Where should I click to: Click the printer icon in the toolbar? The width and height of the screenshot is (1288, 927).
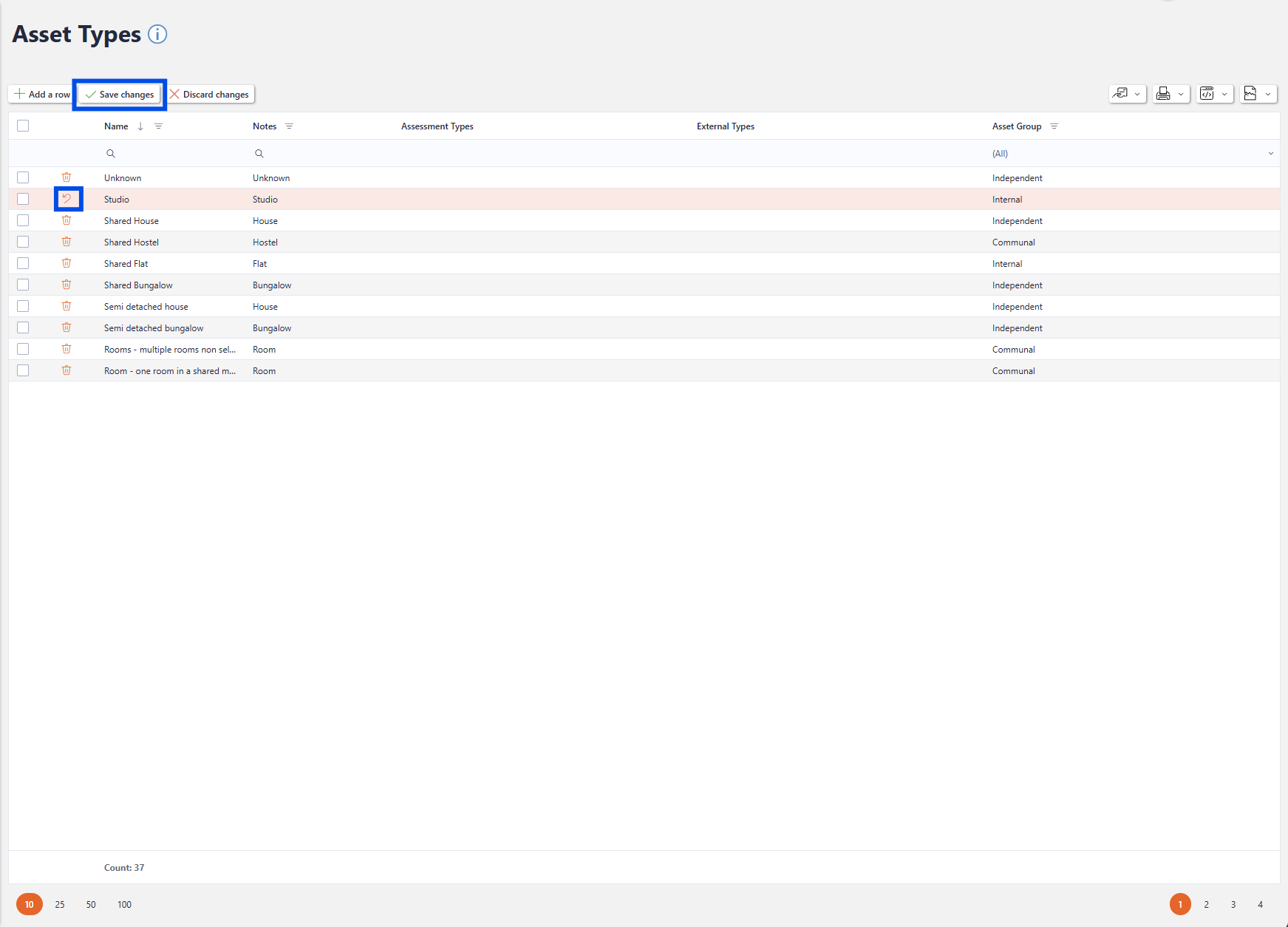(1163, 94)
